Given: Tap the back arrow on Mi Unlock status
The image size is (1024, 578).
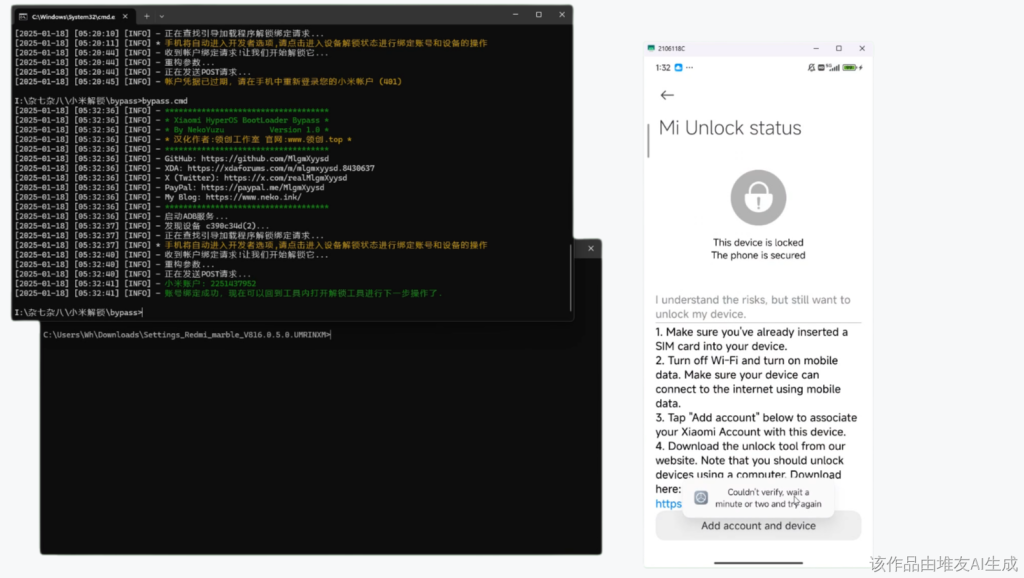Looking at the screenshot, I should tap(667, 95).
